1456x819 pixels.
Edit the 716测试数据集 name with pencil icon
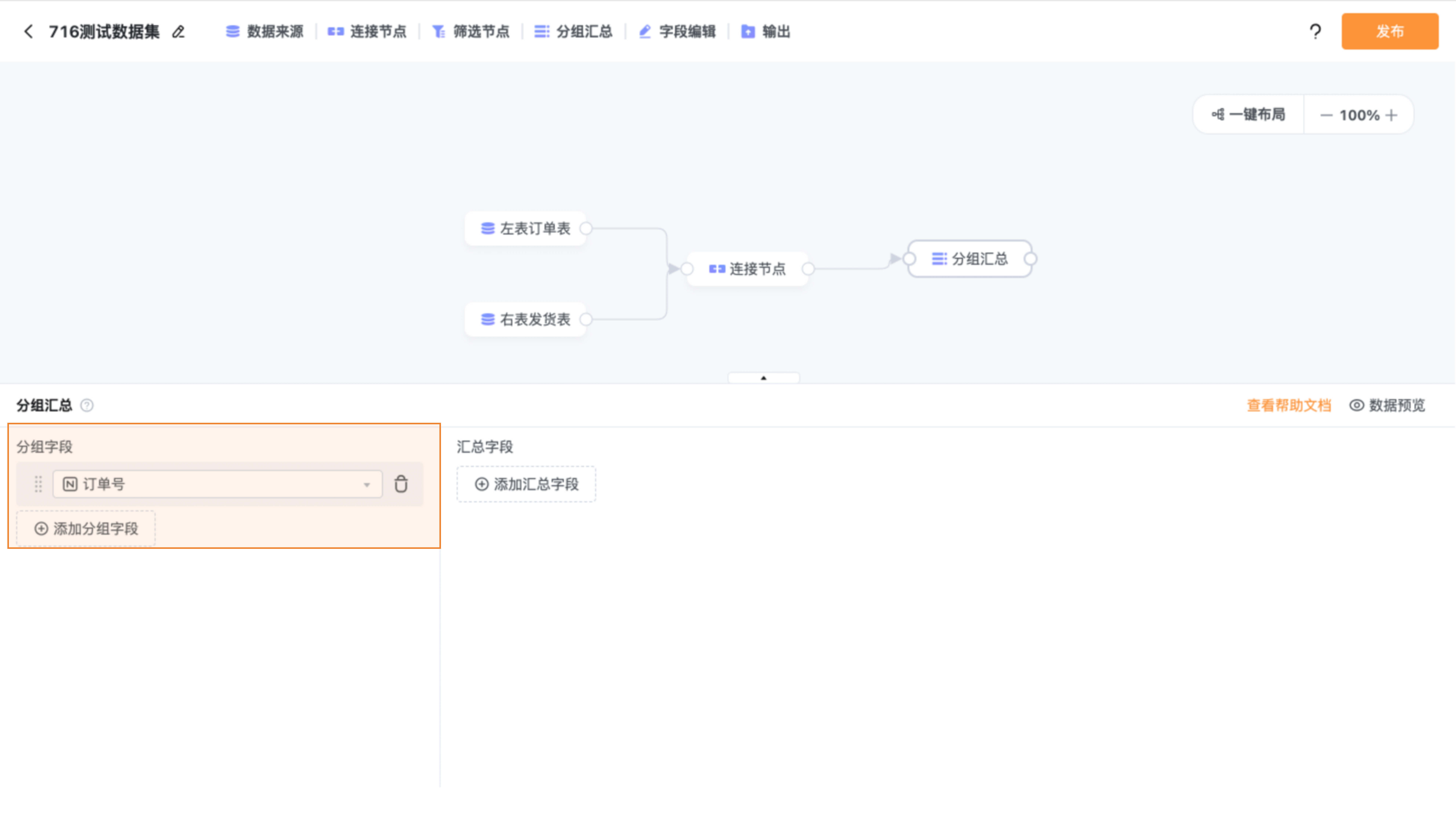tap(179, 32)
